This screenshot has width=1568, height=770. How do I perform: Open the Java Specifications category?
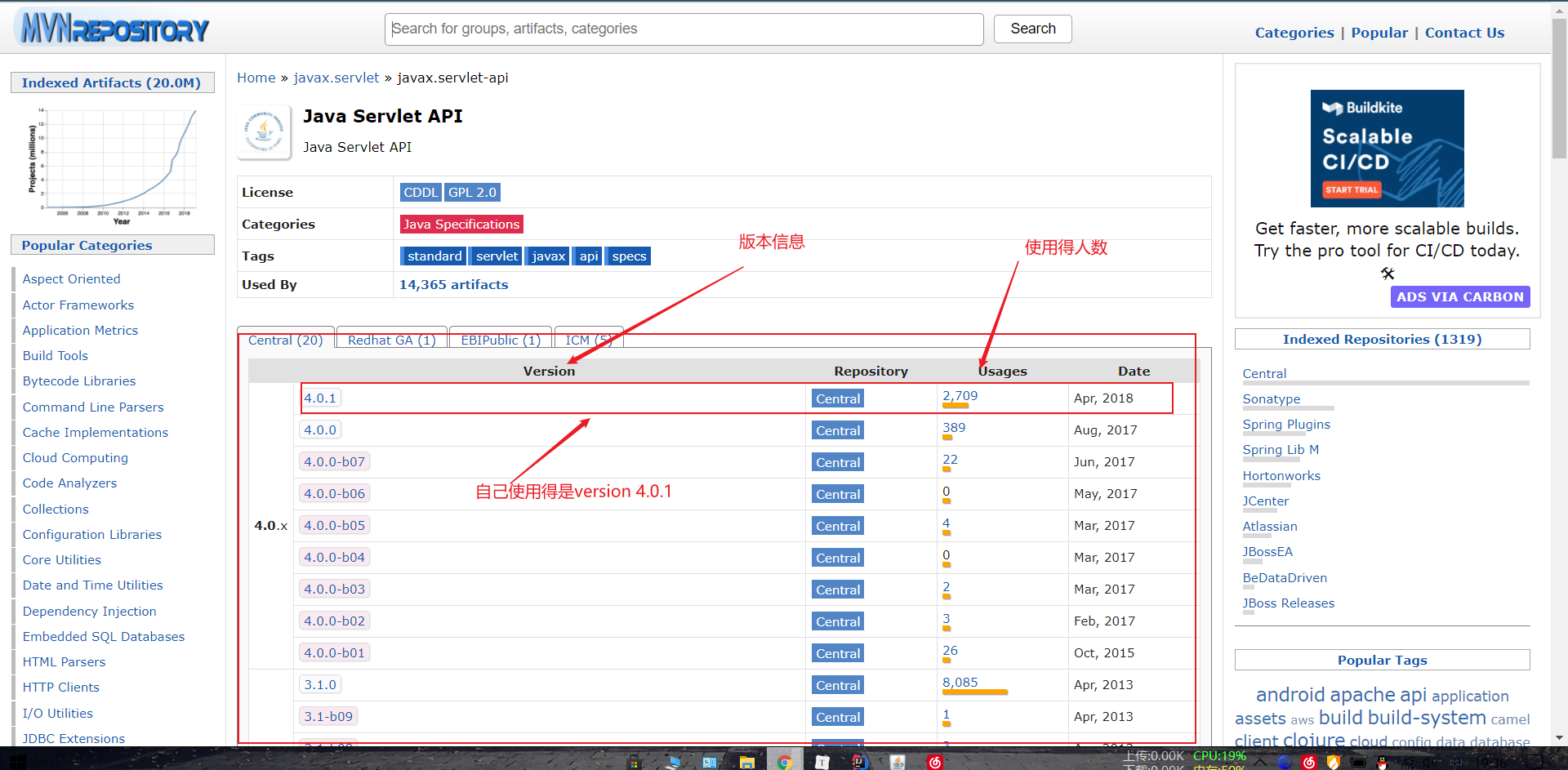pos(461,224)
